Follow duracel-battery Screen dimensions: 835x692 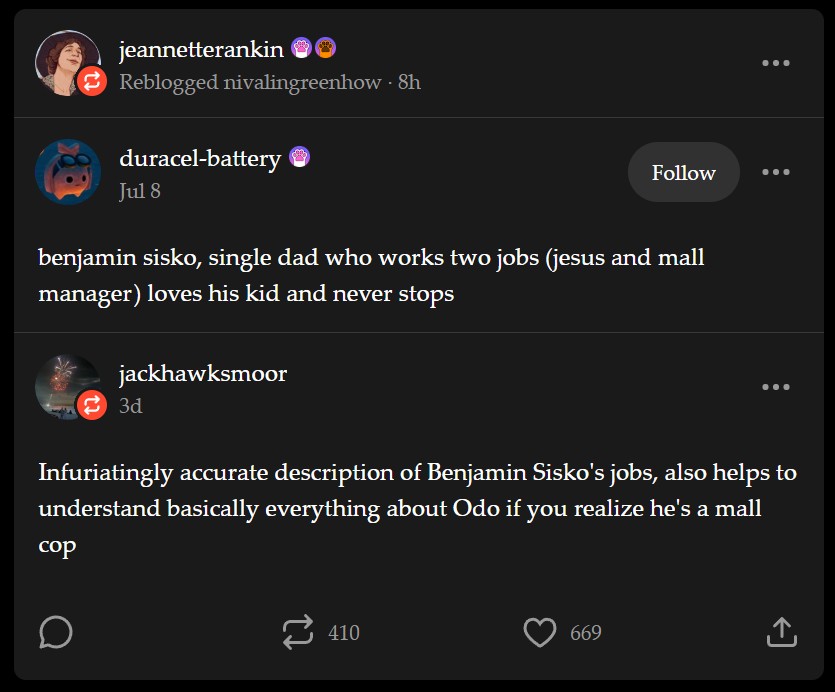pyautogui.click(x=684, y=172)
